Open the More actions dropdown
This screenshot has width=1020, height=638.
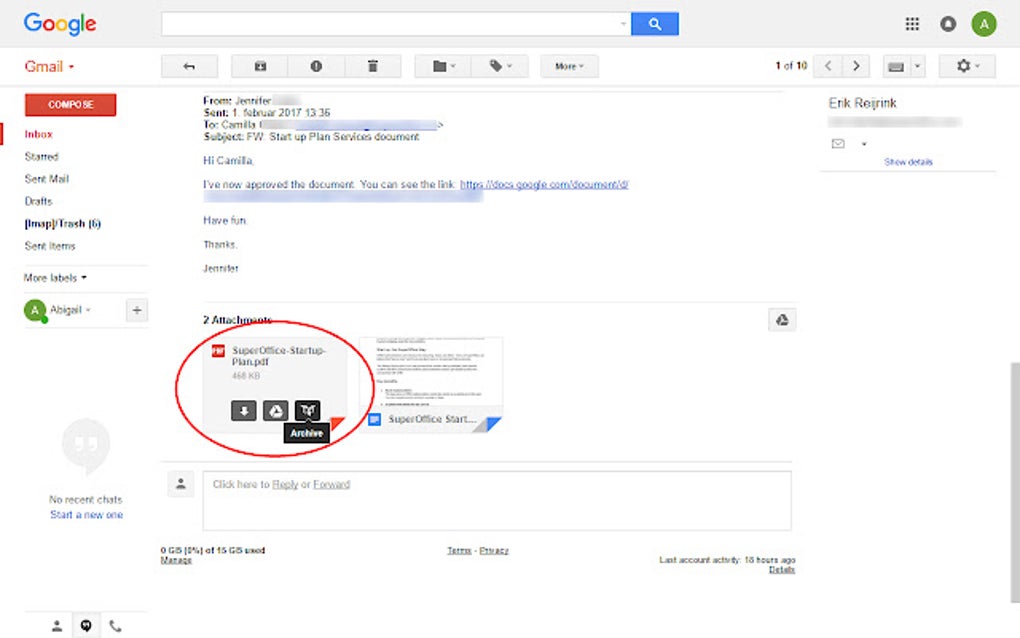pyautogui.click(x=568, y=66)
